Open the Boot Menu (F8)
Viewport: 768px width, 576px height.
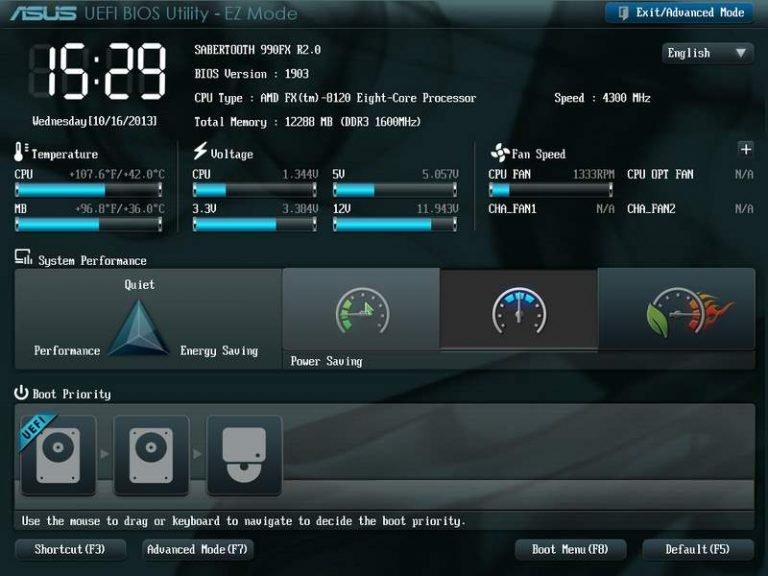(x=570, y=550)
